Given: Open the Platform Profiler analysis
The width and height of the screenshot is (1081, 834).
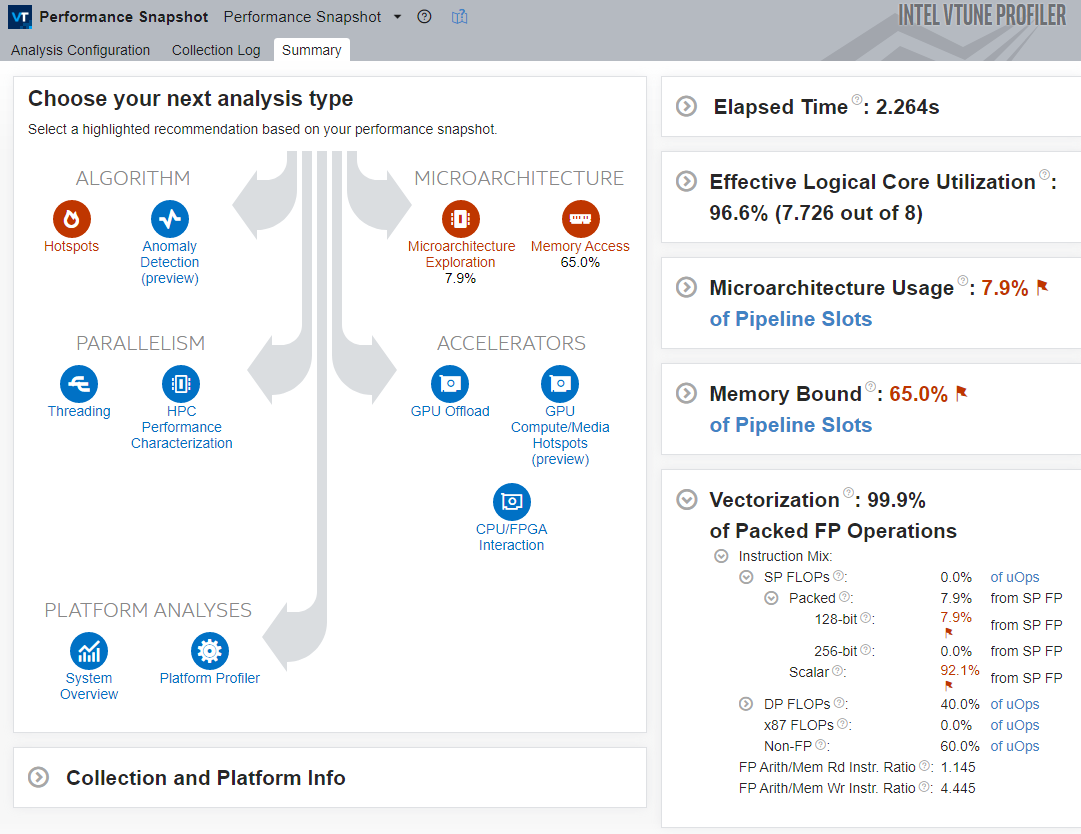Looking at the screenshot, I should click(209, 650).
